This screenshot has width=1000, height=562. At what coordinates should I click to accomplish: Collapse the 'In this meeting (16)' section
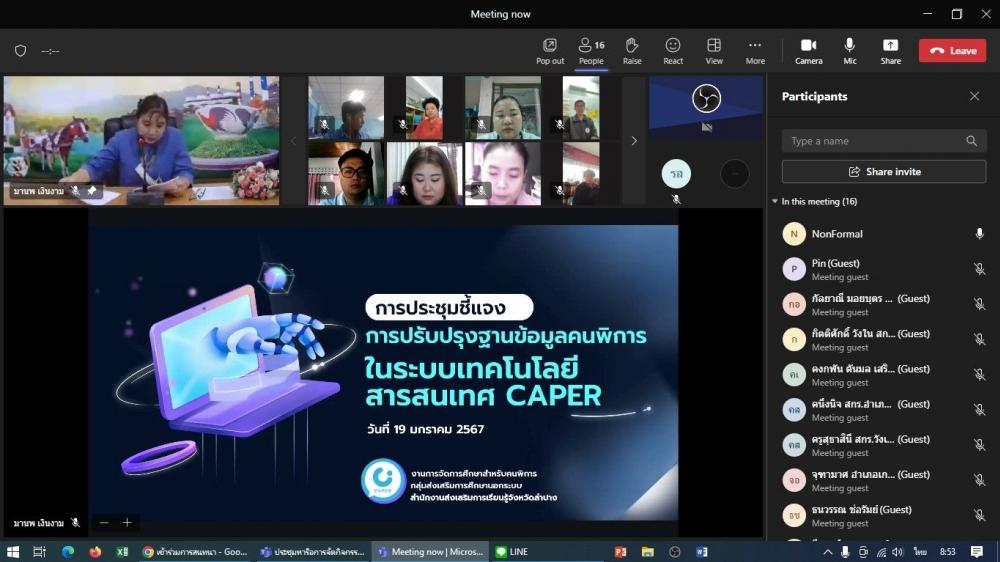coord(775,202)
